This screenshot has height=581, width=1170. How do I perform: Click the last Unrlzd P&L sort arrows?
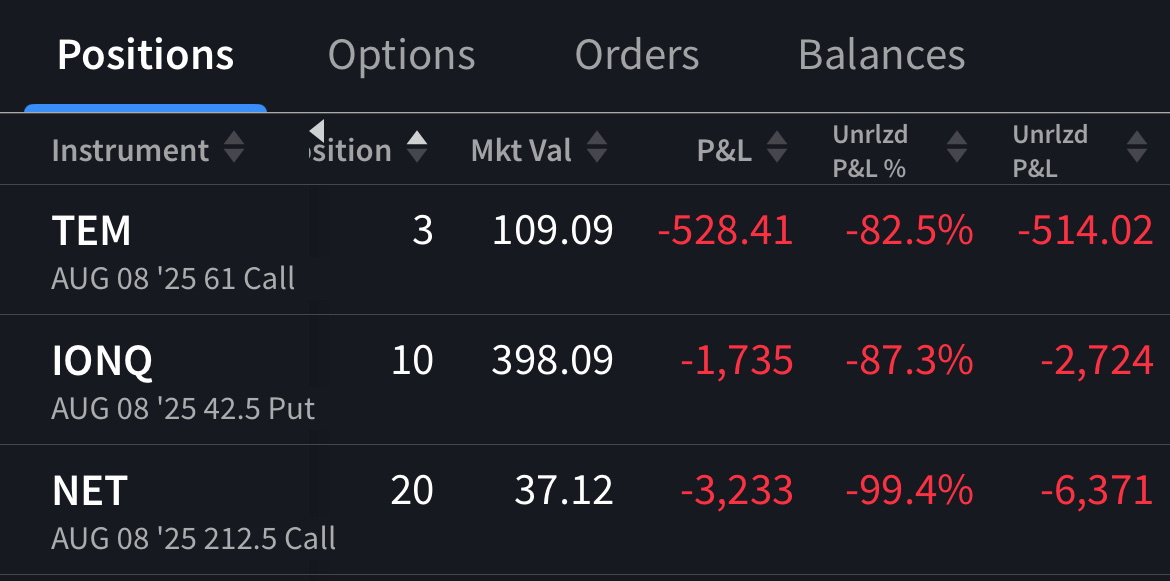pos(1136,150)
